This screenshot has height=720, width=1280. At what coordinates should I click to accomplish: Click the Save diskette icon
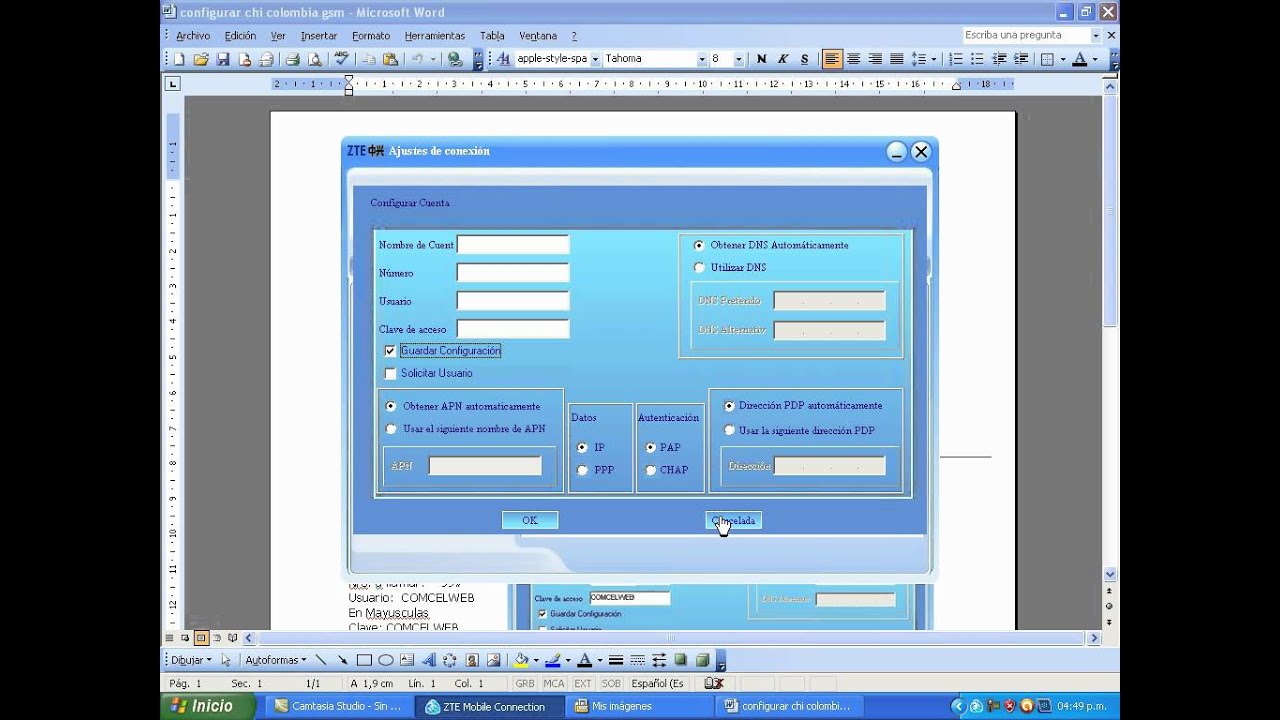[x=223, y=59]
